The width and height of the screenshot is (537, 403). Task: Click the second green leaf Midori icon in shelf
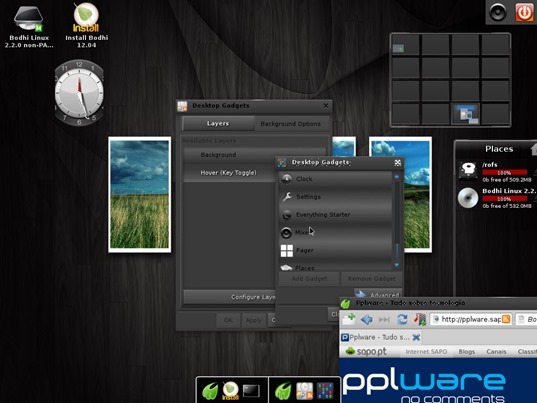click(x=283, y=391)
